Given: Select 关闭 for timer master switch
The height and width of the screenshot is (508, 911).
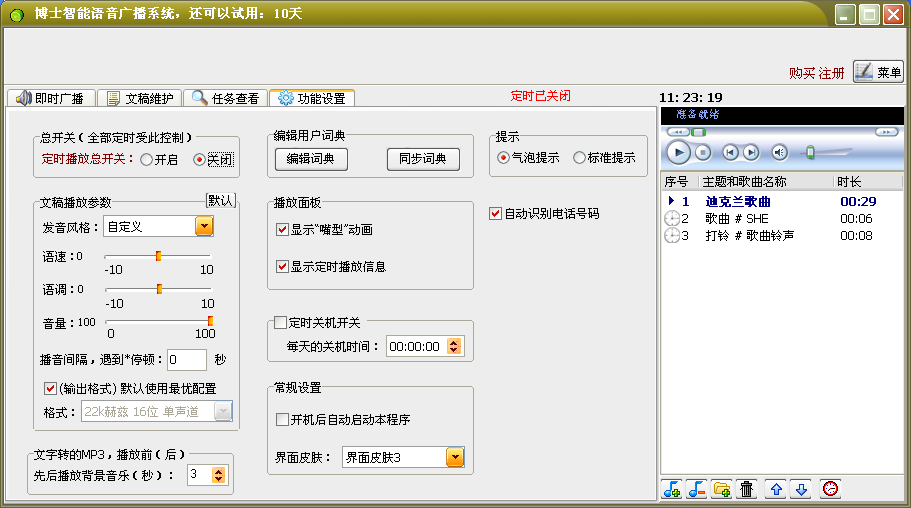Looking at the screenshot, I should coord(213,159).
